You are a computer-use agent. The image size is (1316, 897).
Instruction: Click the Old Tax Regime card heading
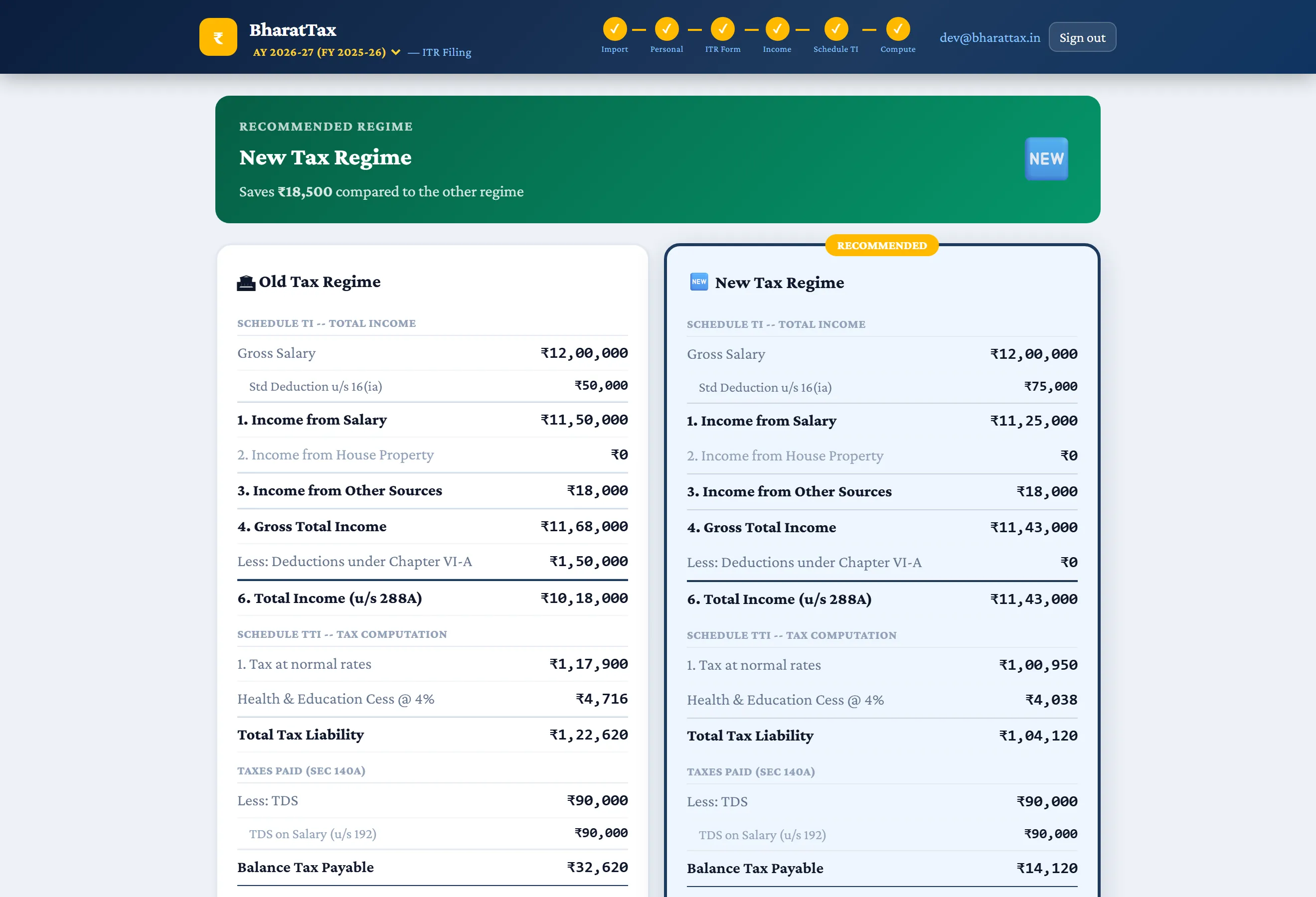point(320,282)
